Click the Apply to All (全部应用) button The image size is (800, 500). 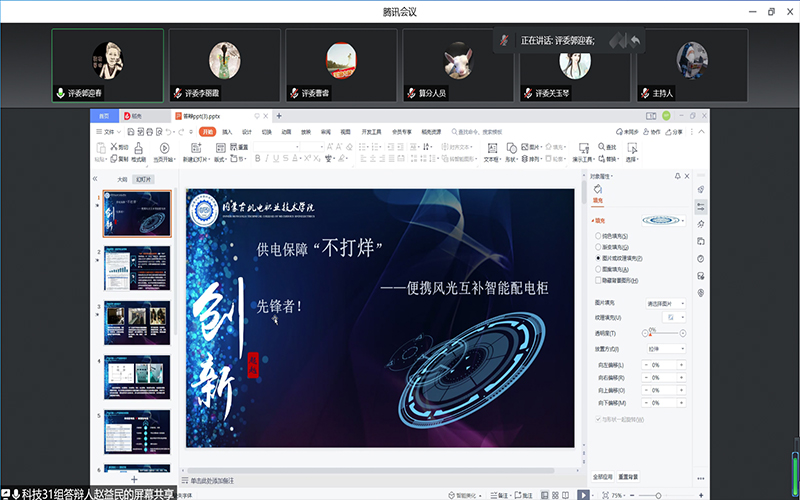(x=602, y=476)
